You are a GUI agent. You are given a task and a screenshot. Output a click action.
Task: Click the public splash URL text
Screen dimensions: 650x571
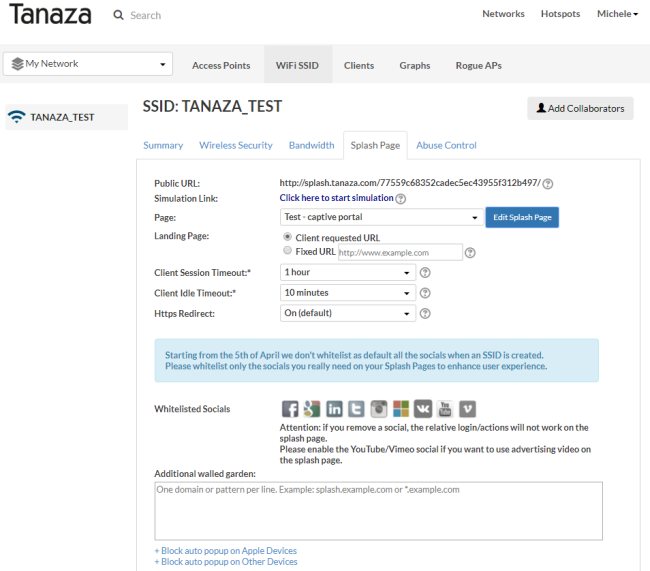410,182
